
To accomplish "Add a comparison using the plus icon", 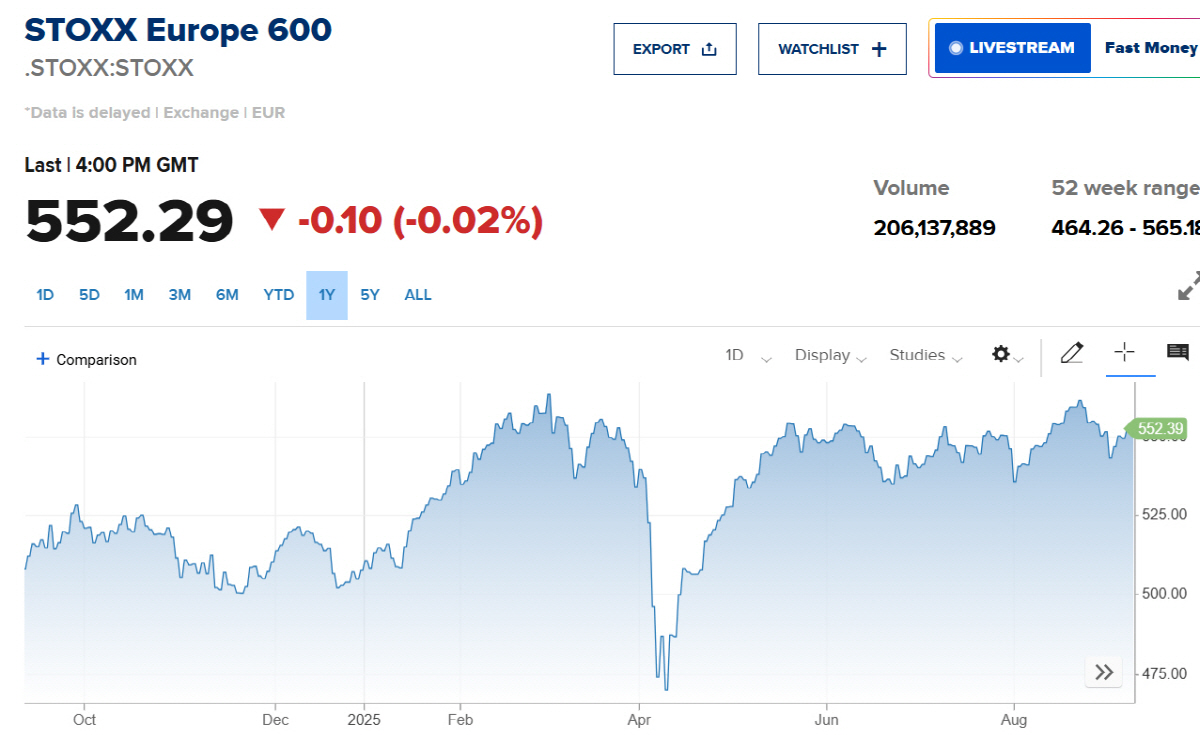I will coord(42,359).
